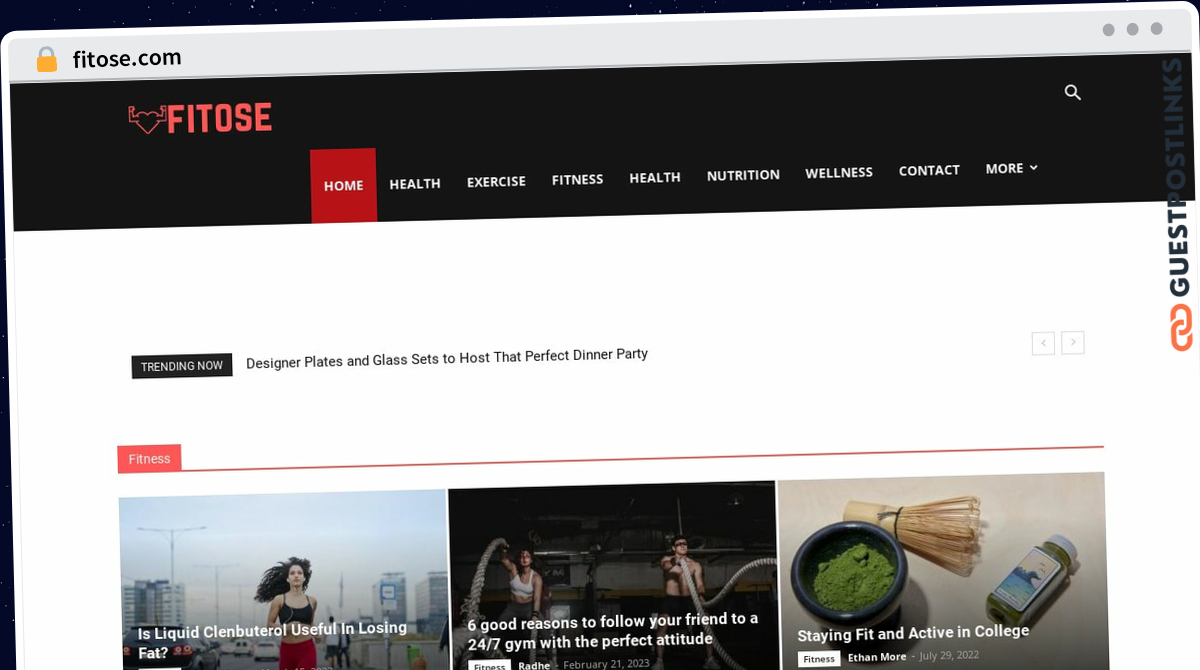Click the July 29, 2022 date
1200x670 pixels.
tap(948, 655)
